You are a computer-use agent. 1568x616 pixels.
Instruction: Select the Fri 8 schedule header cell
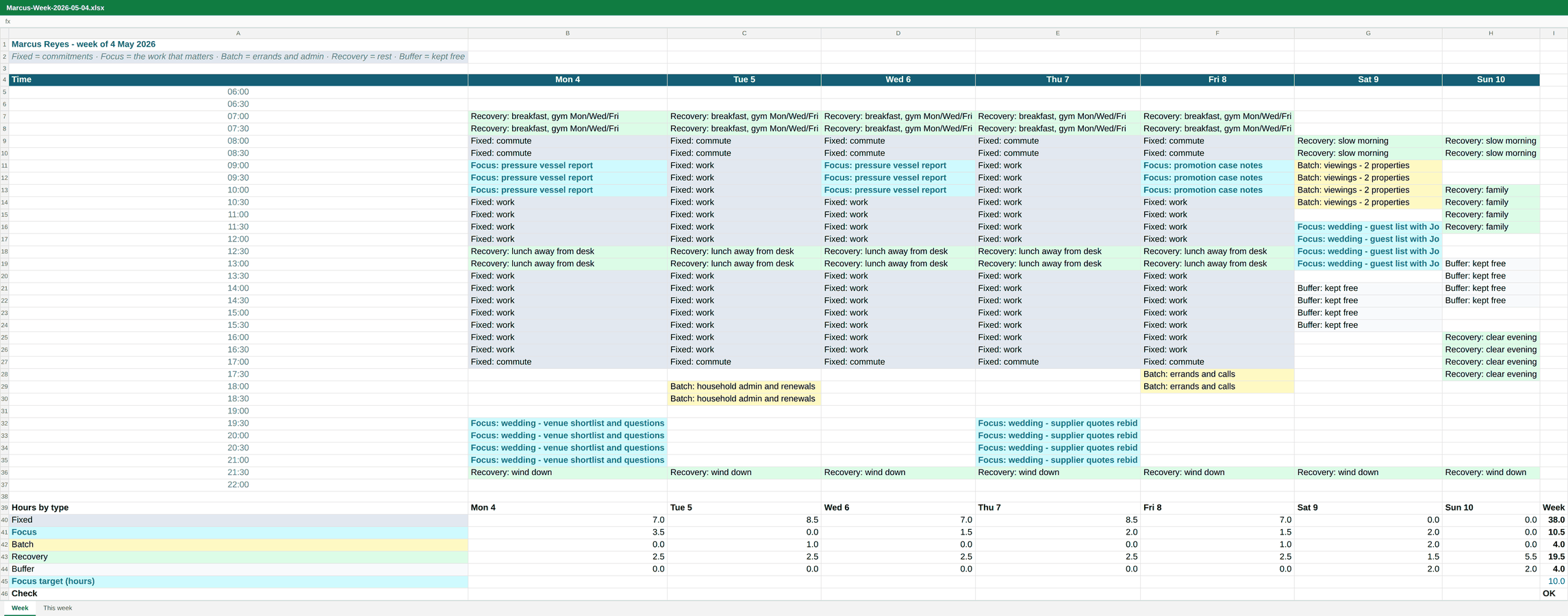tap(1217, 79)
